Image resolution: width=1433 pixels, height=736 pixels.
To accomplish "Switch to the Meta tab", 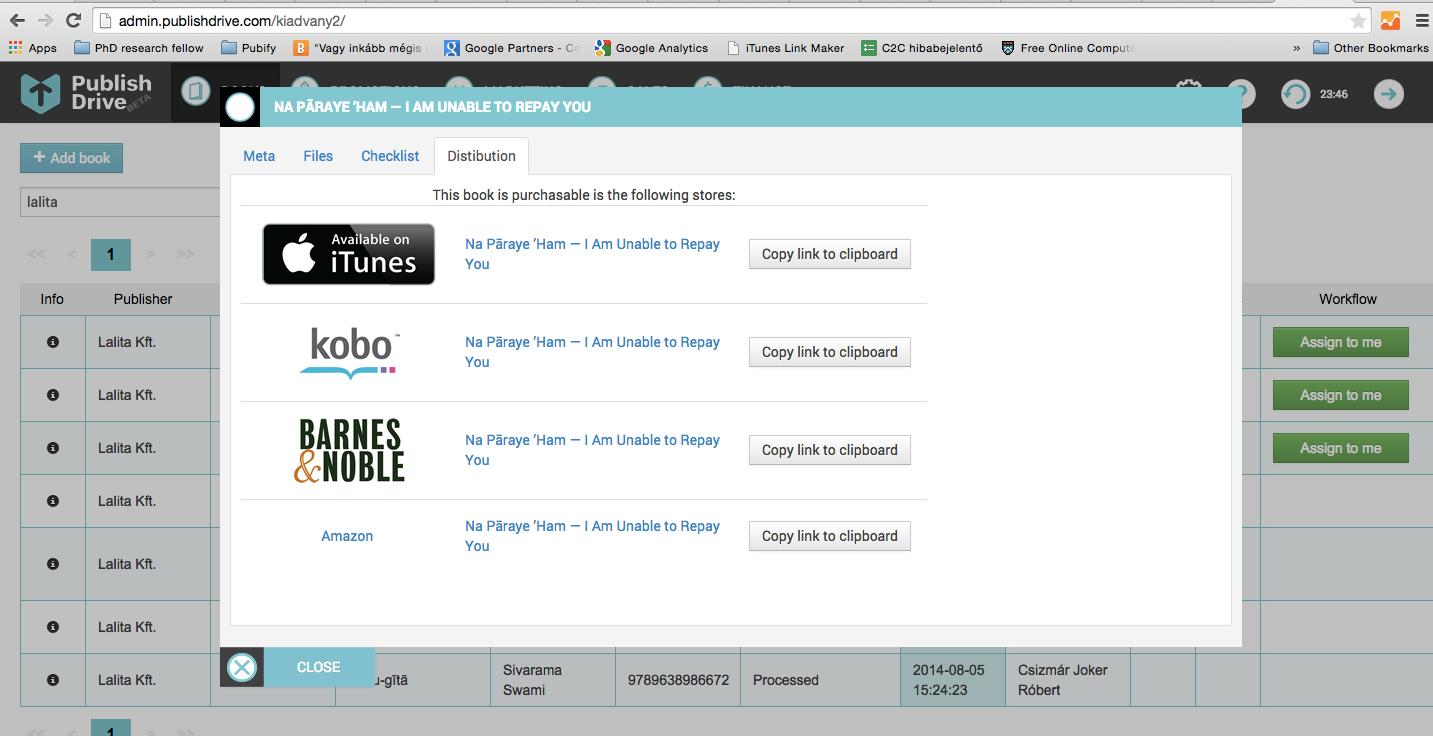I will 259,156.
